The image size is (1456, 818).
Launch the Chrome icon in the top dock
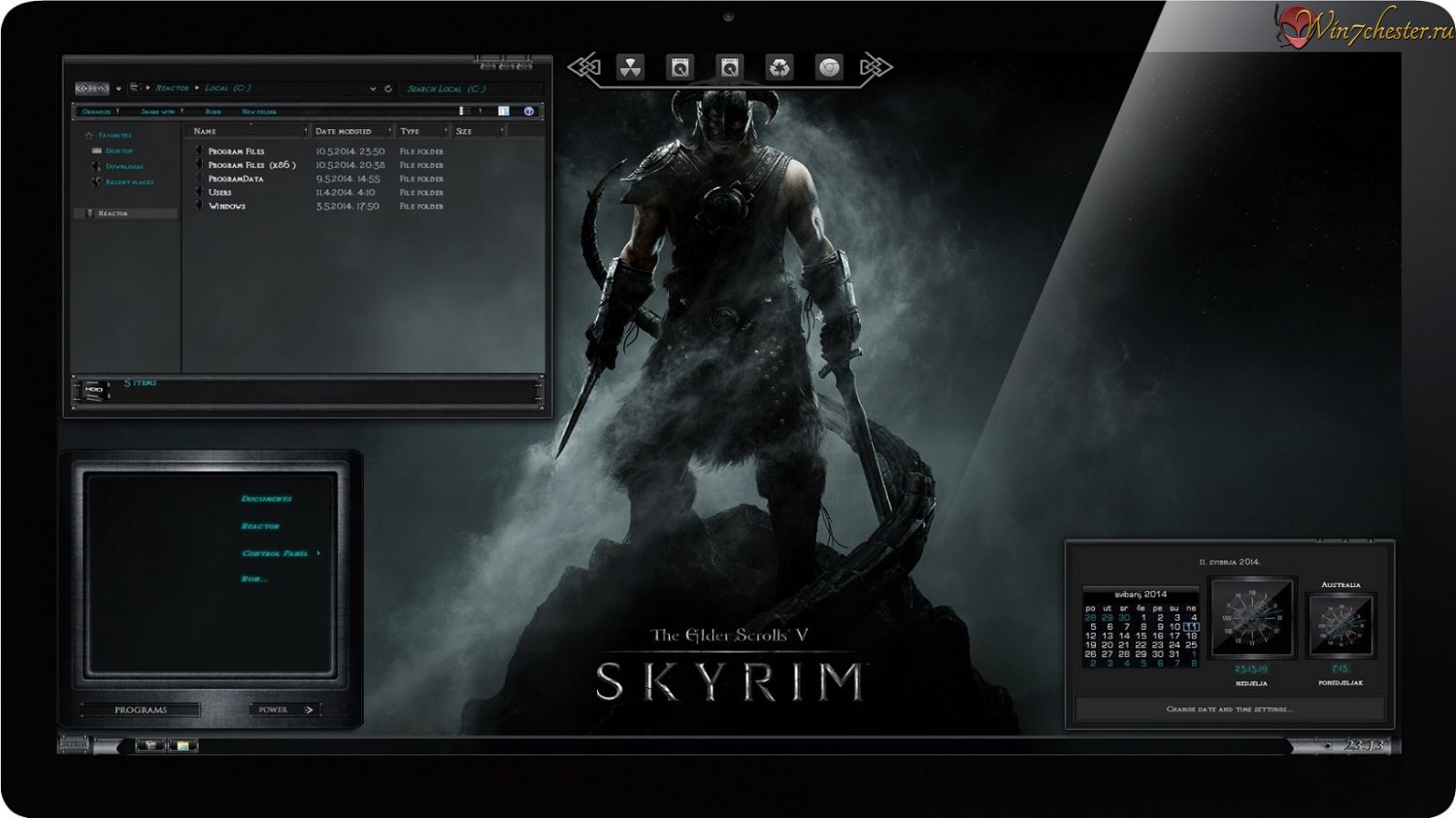(x=829, y=67)
